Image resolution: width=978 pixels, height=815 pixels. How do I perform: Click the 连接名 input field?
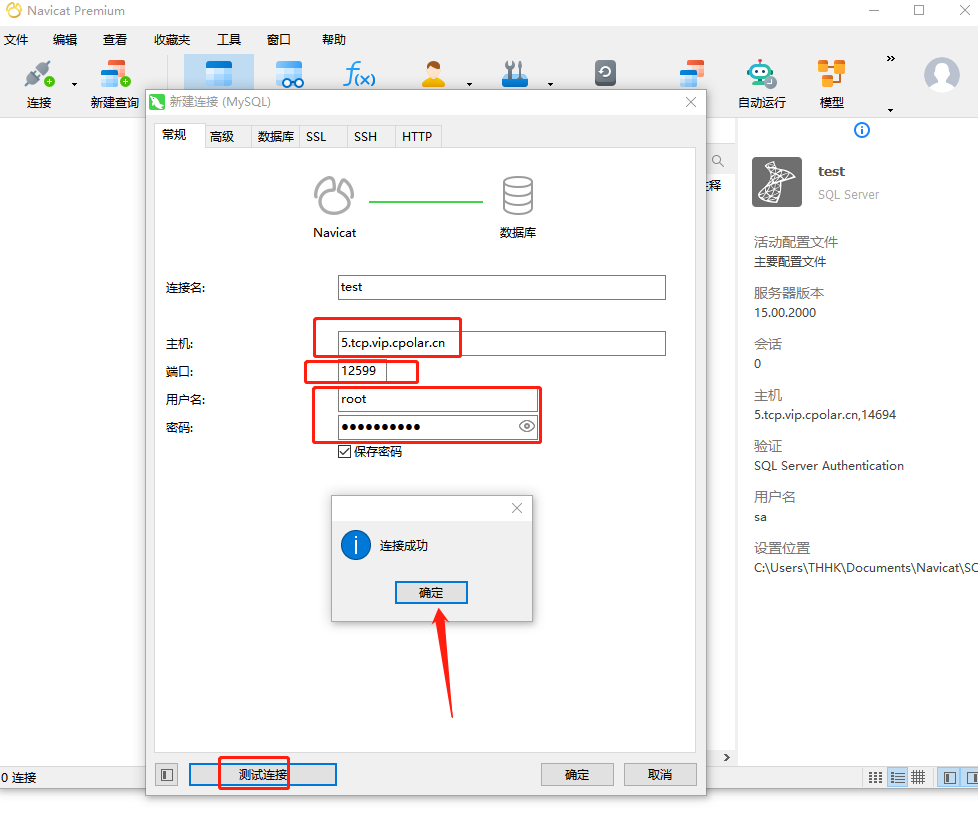click(x=501, y=287)
